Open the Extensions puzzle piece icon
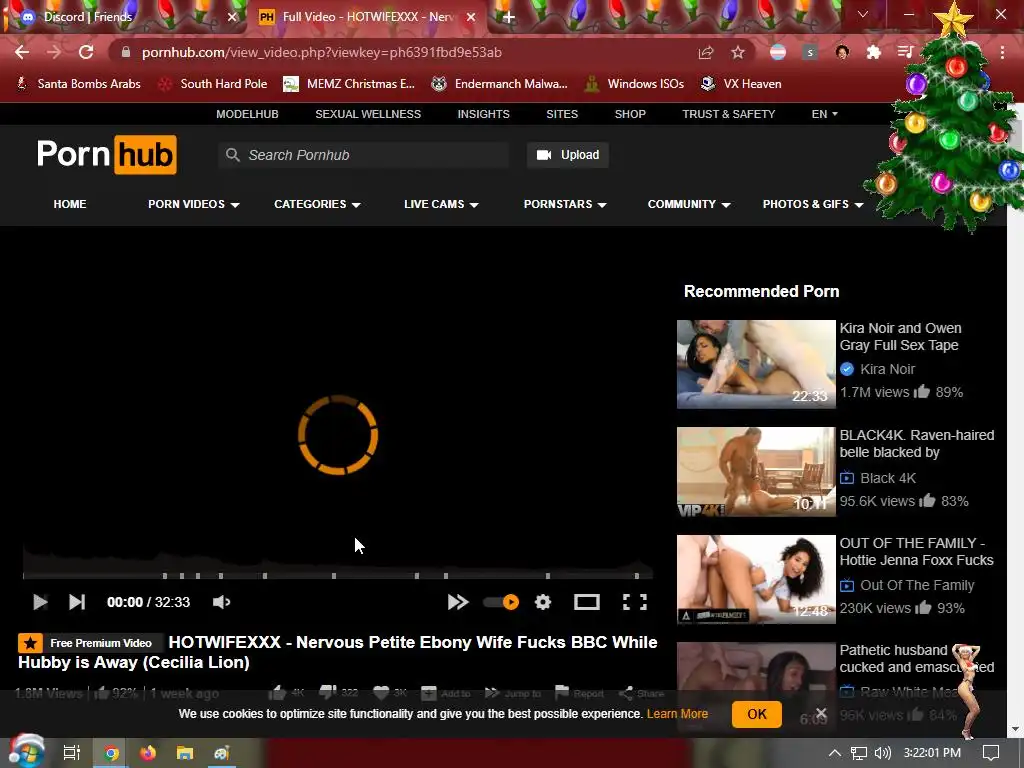The height and width of the screenshot is (768, 1024). tap(874, 52)
